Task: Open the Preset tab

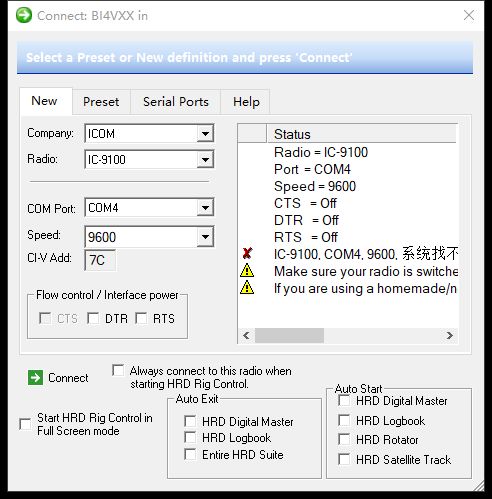Action: 101,102
